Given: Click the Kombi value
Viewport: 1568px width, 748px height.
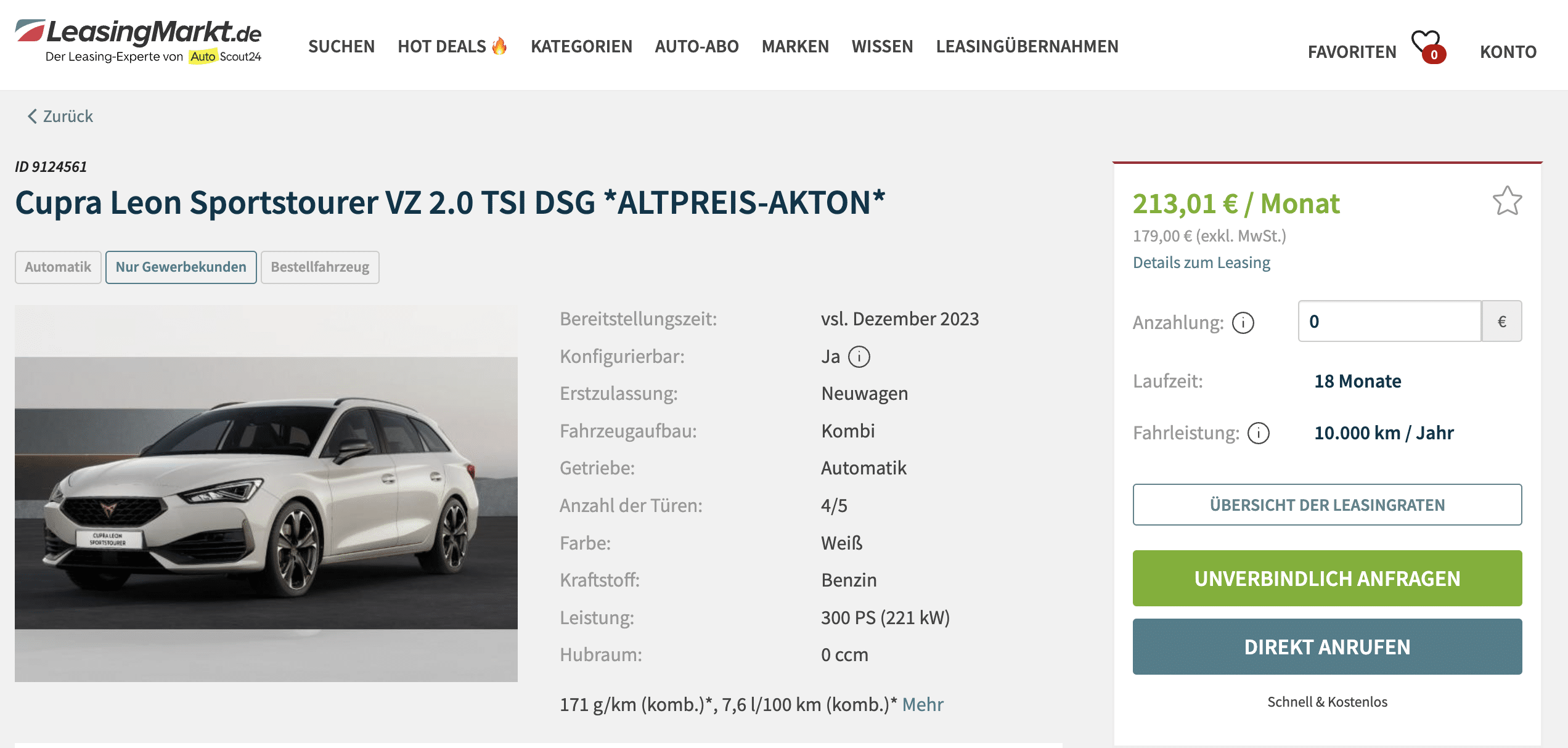Looking at the screenshot, I should pyautogui.click(x=847, y=431).
